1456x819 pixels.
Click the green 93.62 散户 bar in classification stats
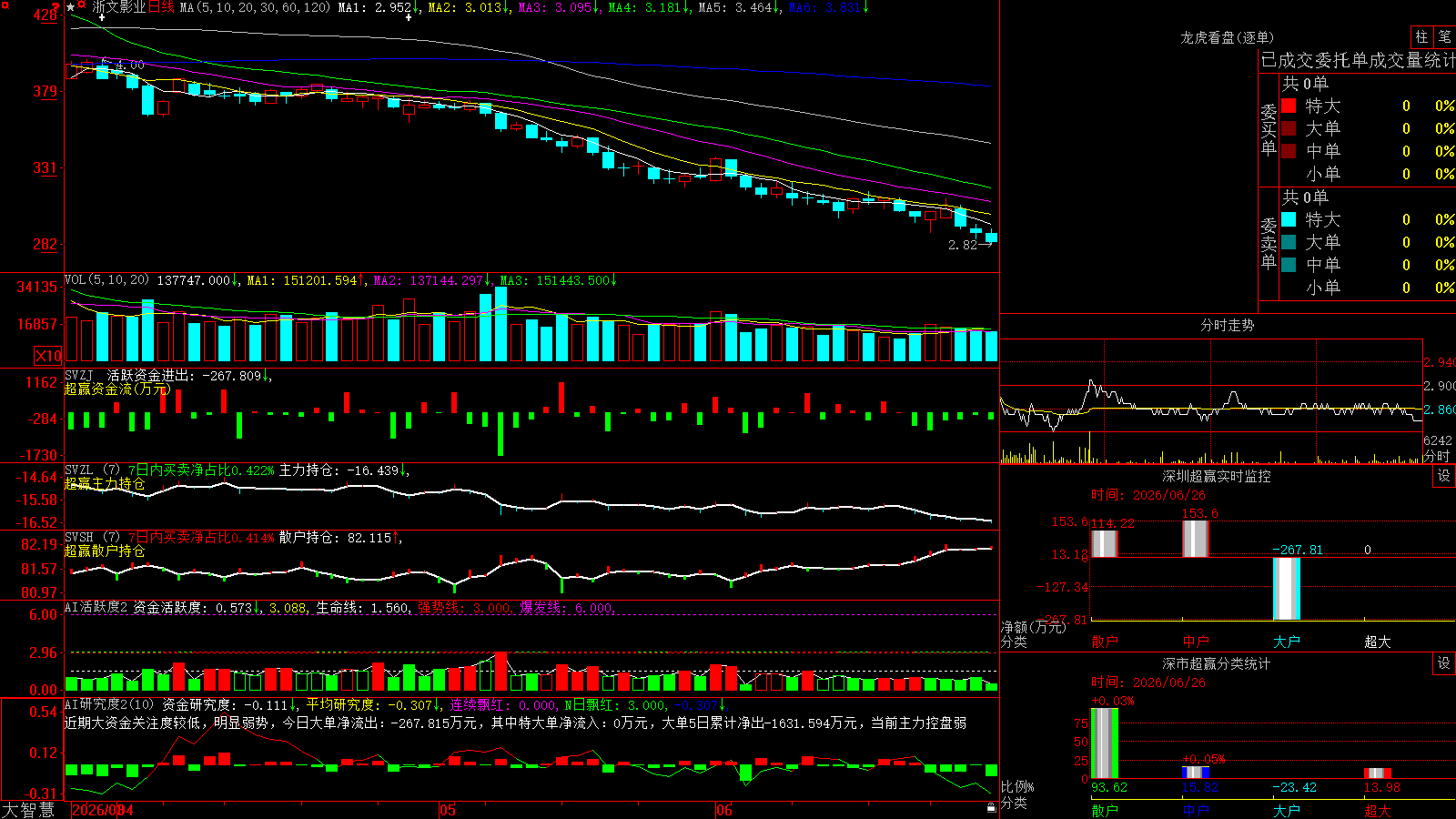pyautogui.click(x=1104, y=743)
